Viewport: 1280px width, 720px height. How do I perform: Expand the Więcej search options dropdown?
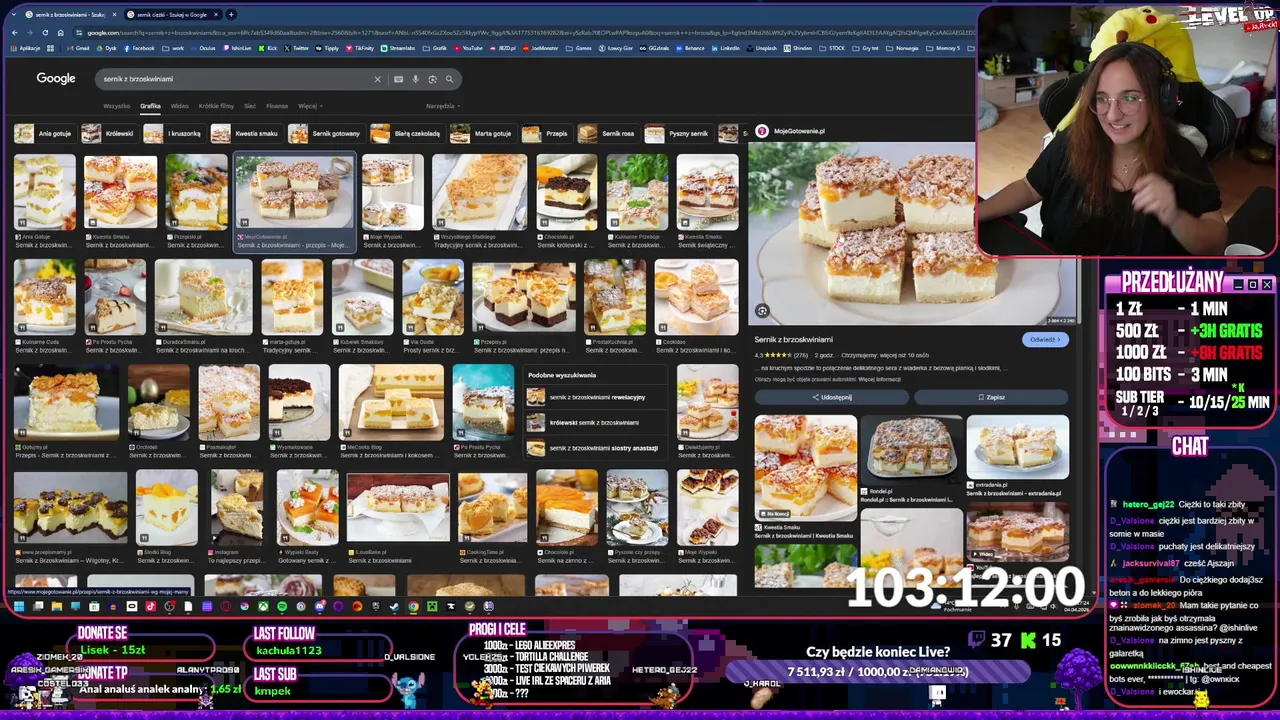coord(310,106)
